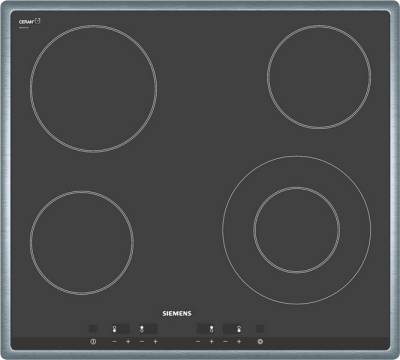Image resolution: width=400 pixels, height=360 pixels.
Task: Select the inner ring of the dual zone
Action: coord(297,230)
